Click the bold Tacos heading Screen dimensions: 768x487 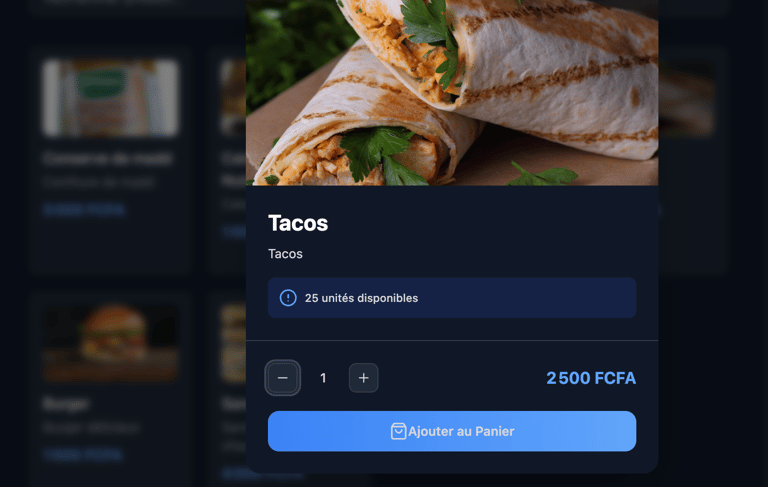click(298, 223)
